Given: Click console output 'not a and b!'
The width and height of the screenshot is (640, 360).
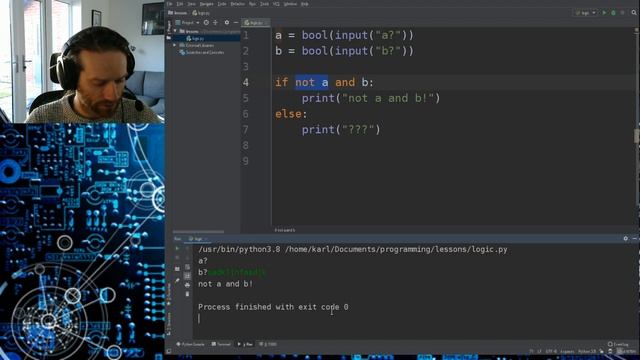Looking at the screenshot, I should pos(225,284).
